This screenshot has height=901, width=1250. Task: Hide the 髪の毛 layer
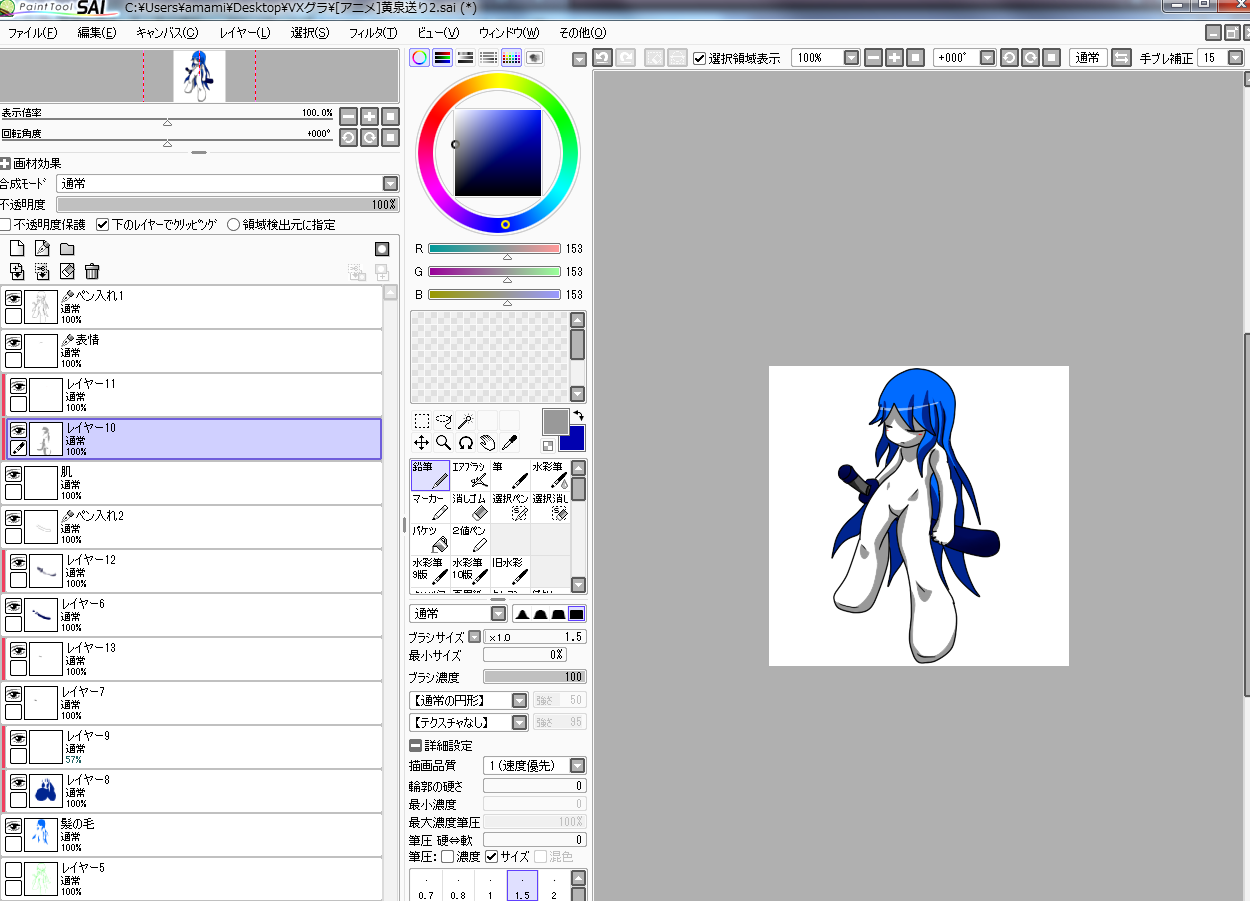(14, 827)
